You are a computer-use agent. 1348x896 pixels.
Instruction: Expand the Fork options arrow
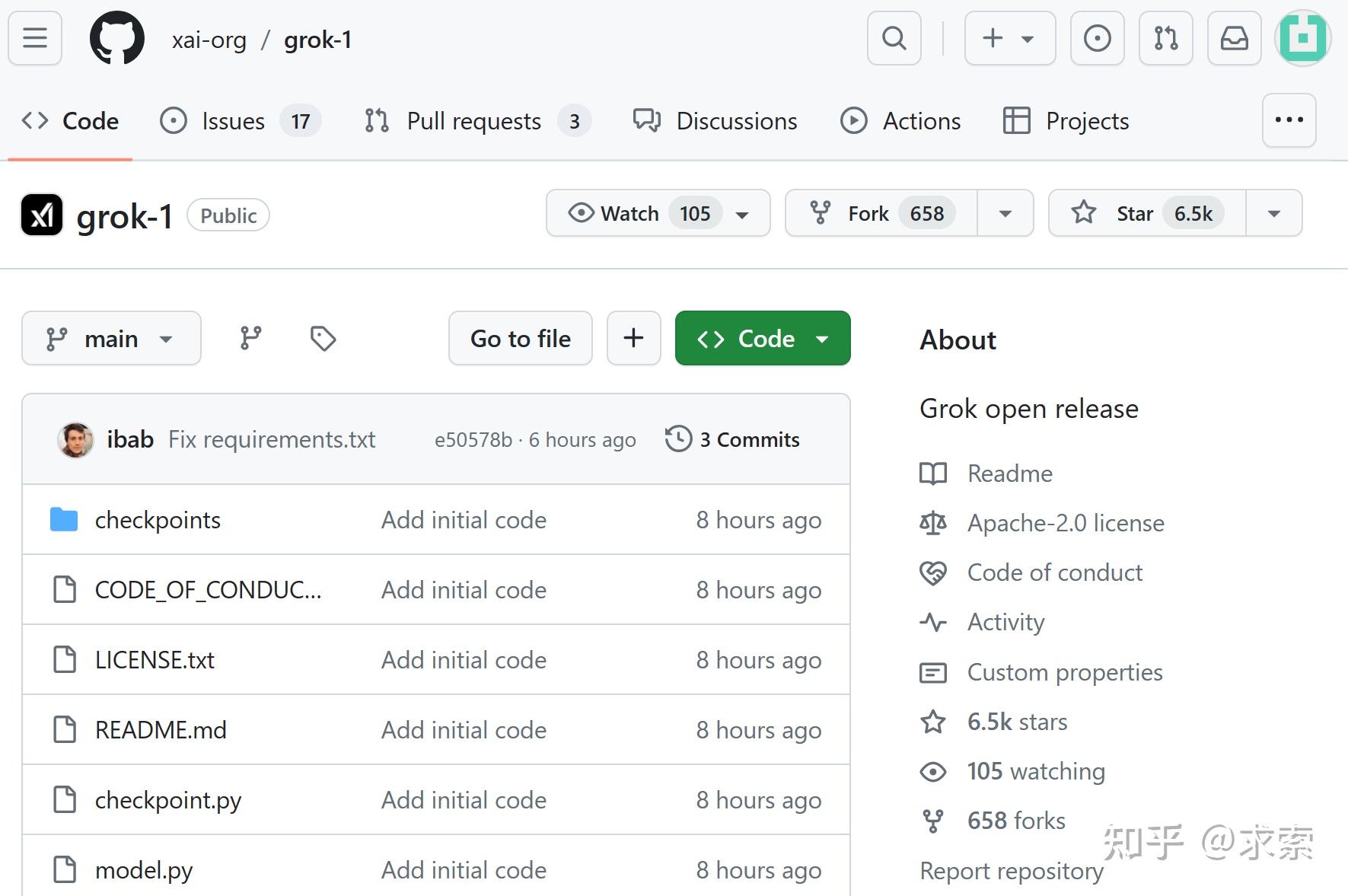click(x=1005, y=213)
